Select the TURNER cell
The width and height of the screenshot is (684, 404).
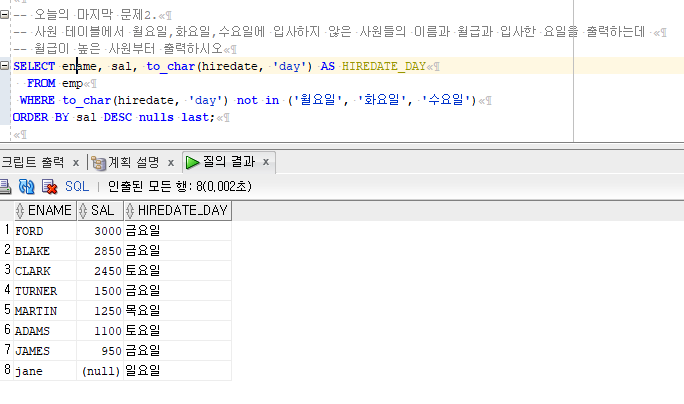click(45, 291)
